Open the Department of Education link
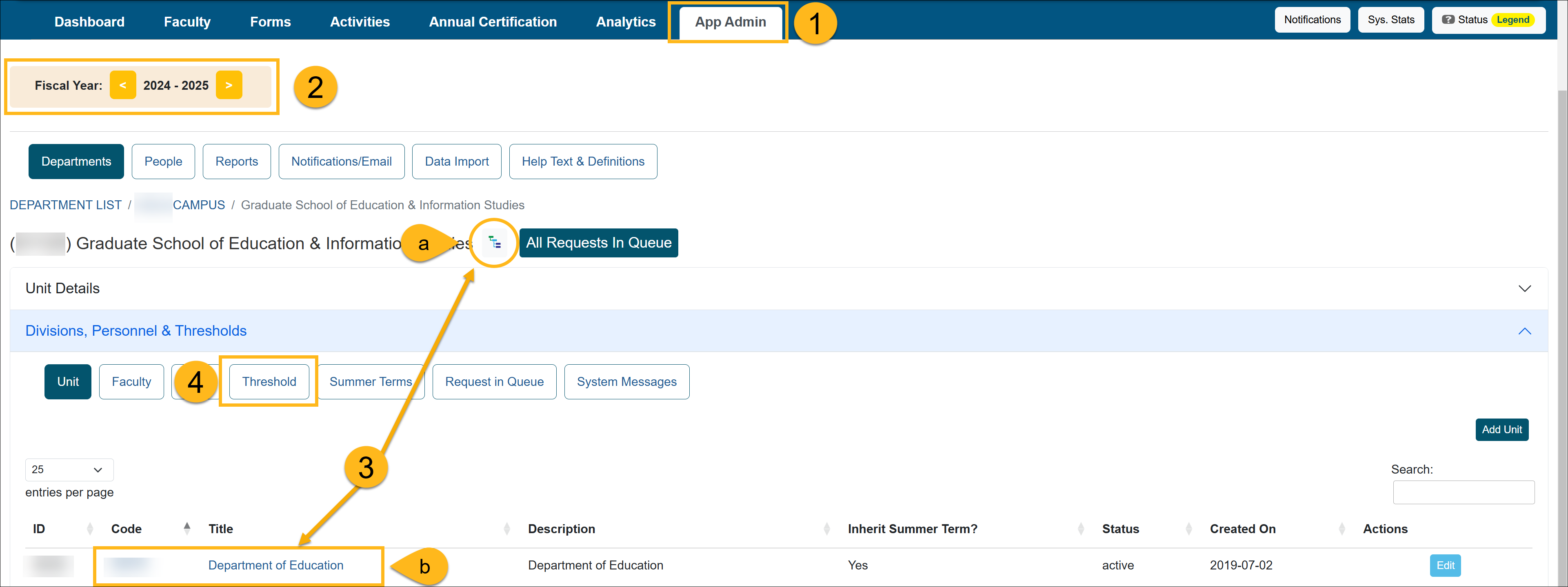 275,565
